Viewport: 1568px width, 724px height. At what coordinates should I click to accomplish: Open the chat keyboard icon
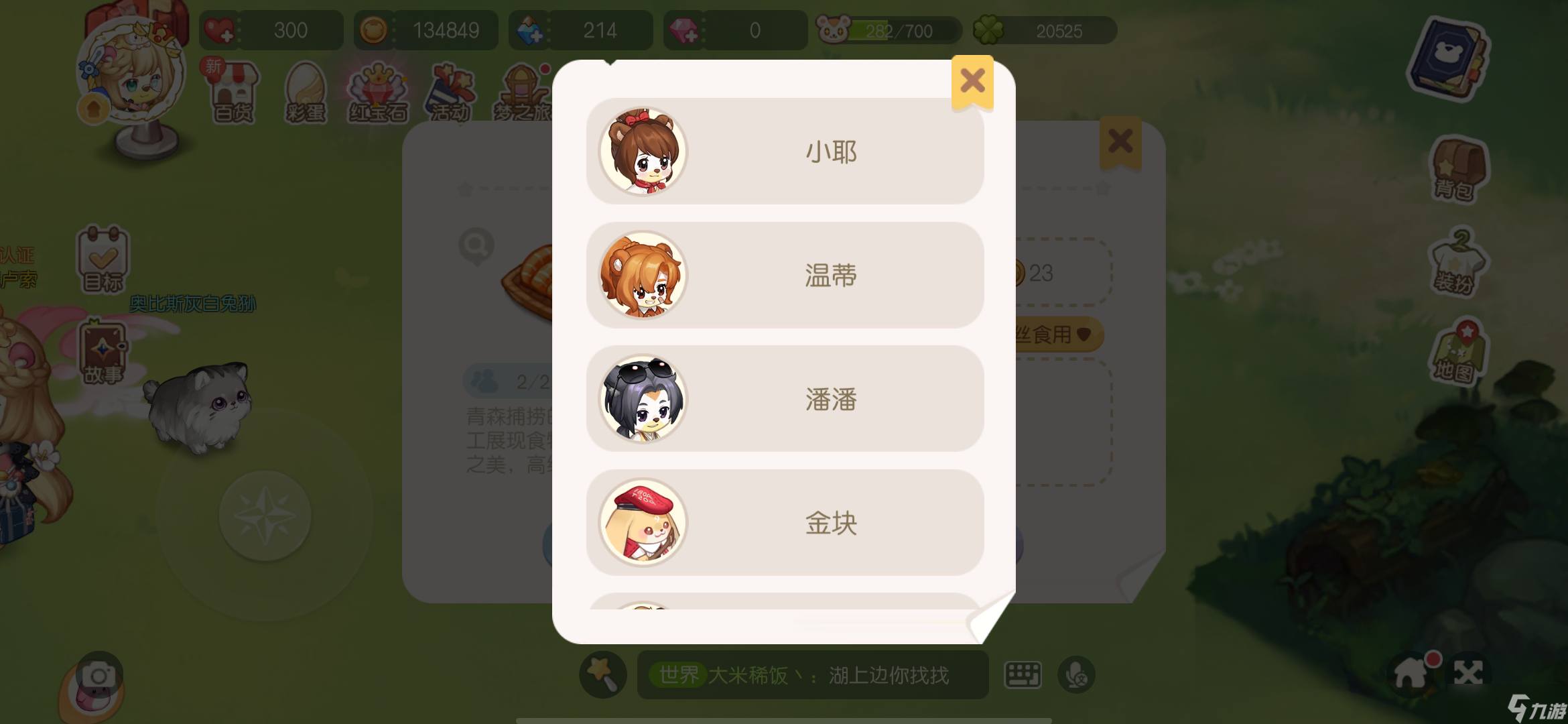pyautogui.click(x=1023, y=675)
